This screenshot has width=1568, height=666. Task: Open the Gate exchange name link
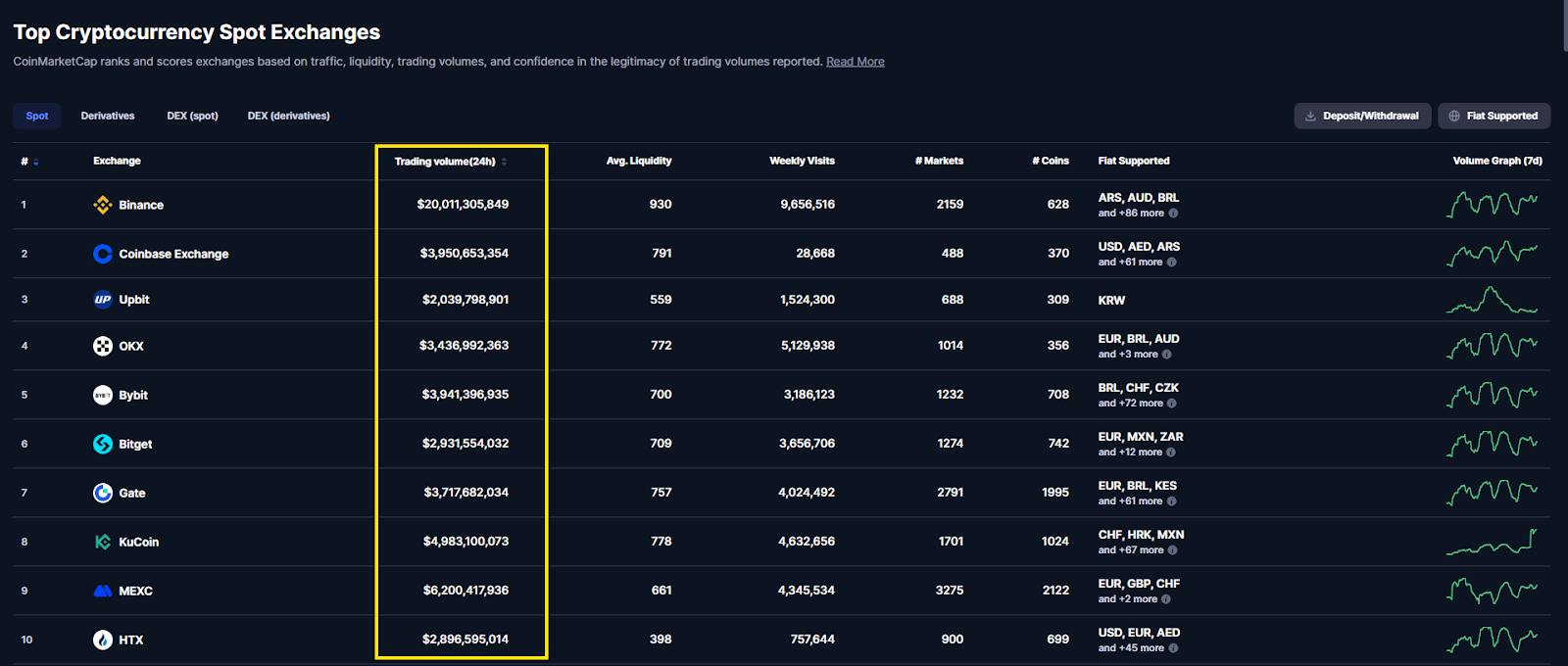click(132, 493)
